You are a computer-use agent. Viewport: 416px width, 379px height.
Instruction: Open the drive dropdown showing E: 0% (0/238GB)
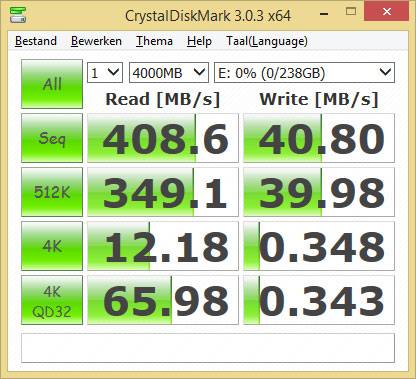tap(304, 72)
